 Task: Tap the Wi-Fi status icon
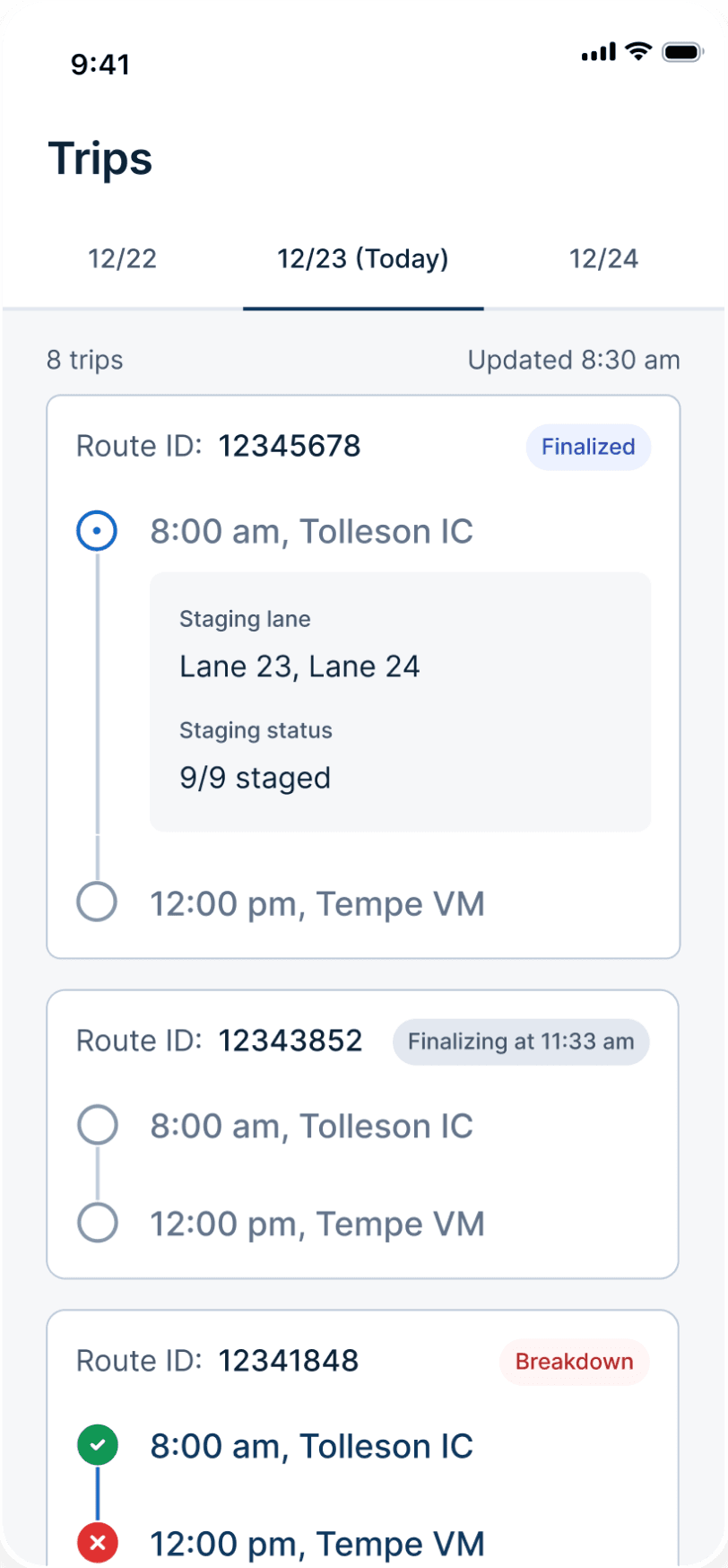coord(638,52)
